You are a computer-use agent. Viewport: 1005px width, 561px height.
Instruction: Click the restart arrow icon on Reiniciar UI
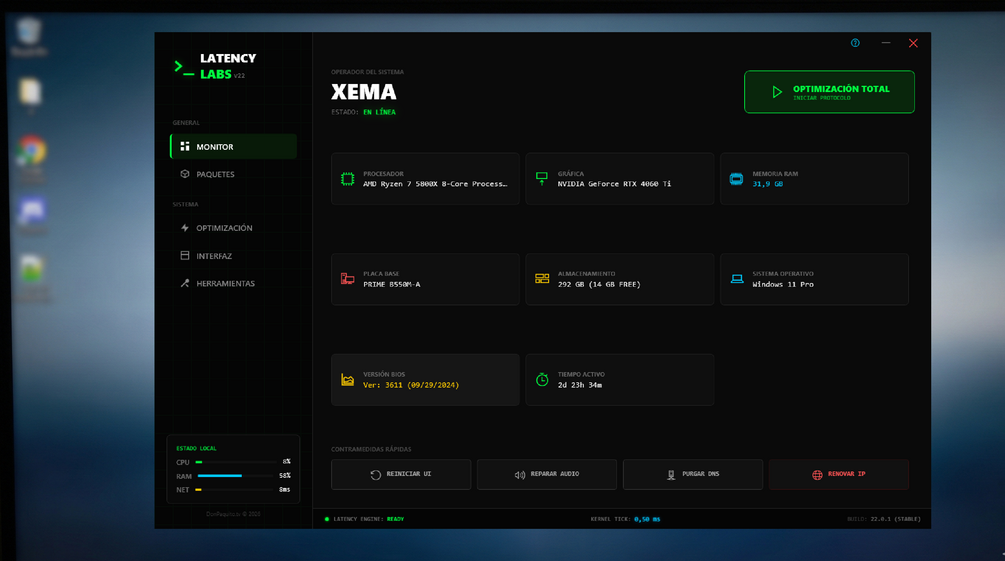(376, 475)
